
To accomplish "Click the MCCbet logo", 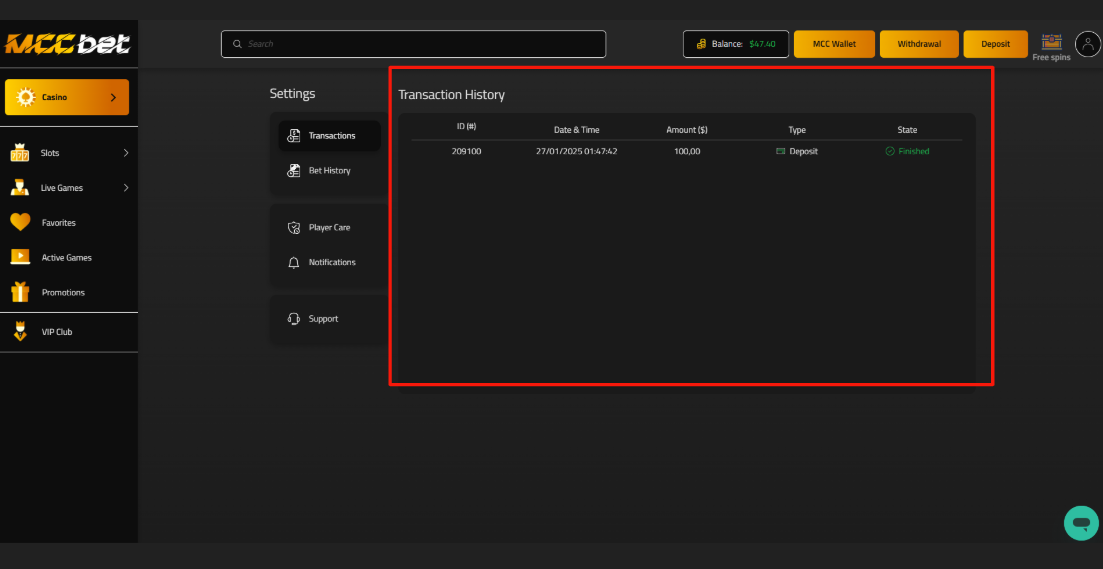I will coord(66,45).
